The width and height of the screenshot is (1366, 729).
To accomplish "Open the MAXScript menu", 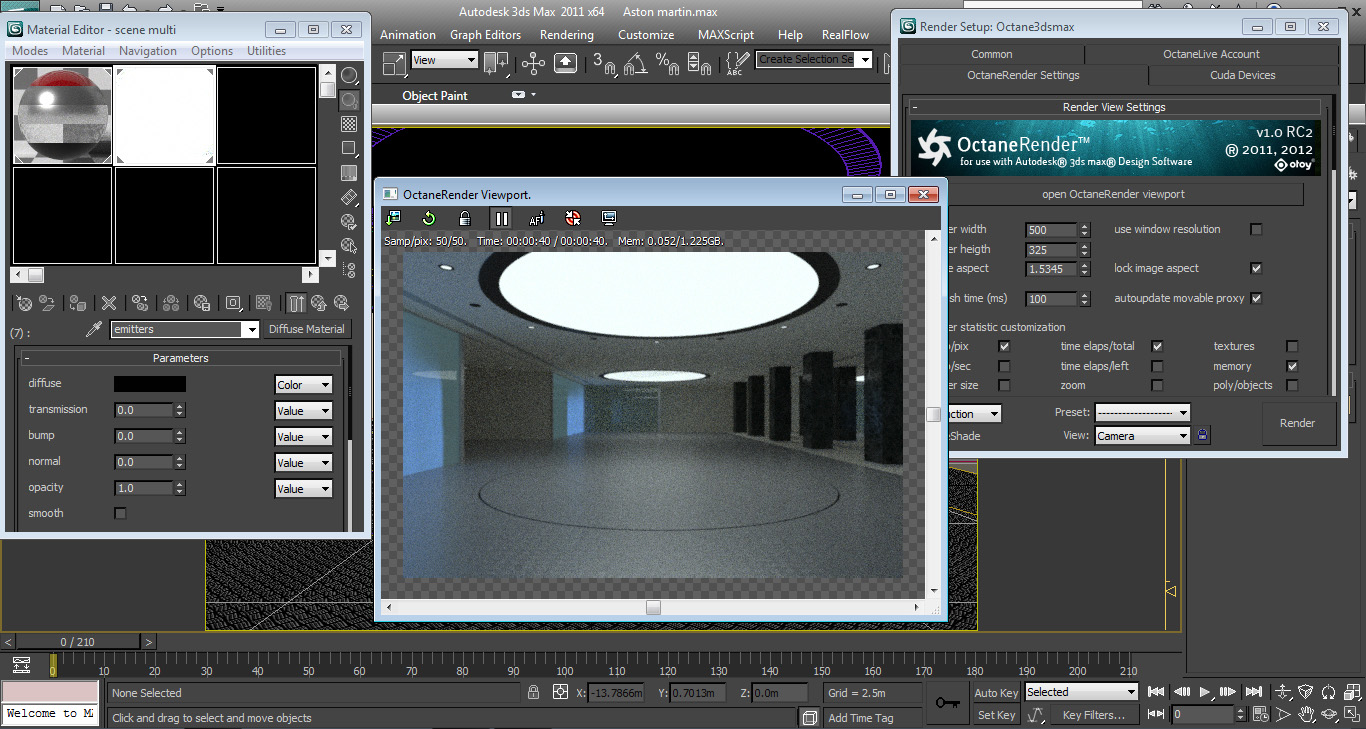I will [x=726, y=35].
